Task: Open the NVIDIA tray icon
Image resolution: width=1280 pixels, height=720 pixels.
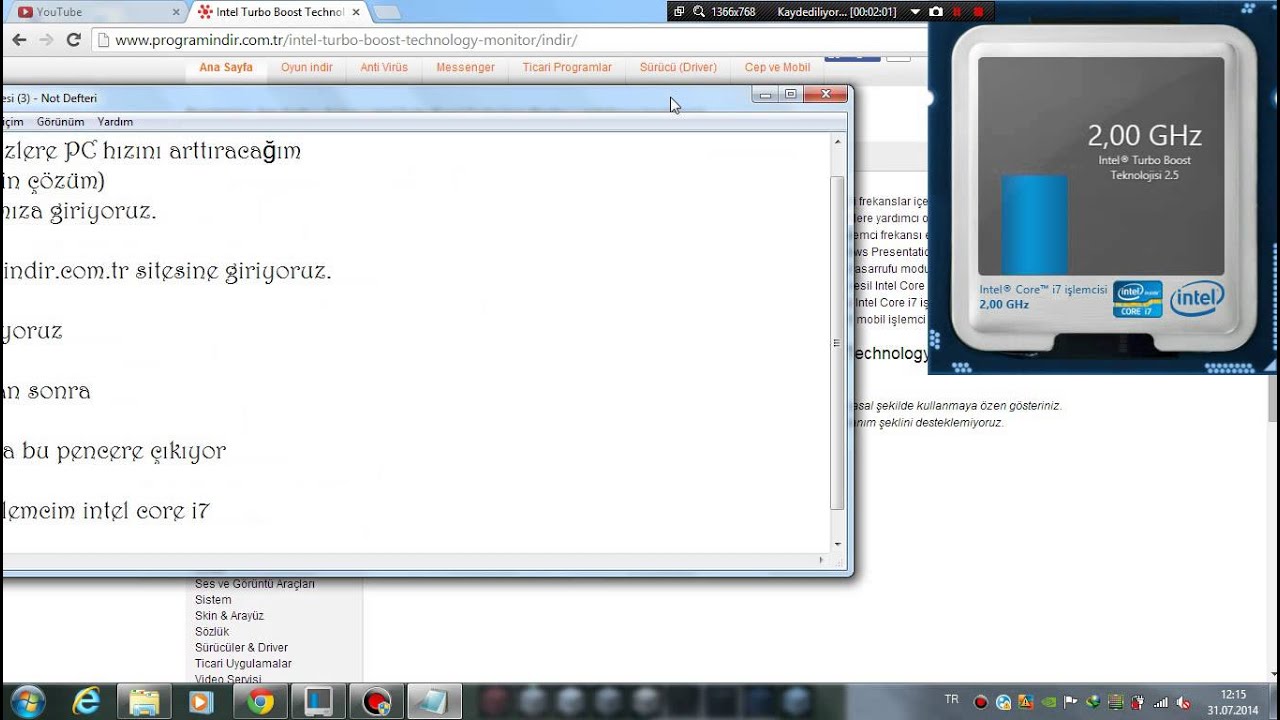Action: point(1048,702)
